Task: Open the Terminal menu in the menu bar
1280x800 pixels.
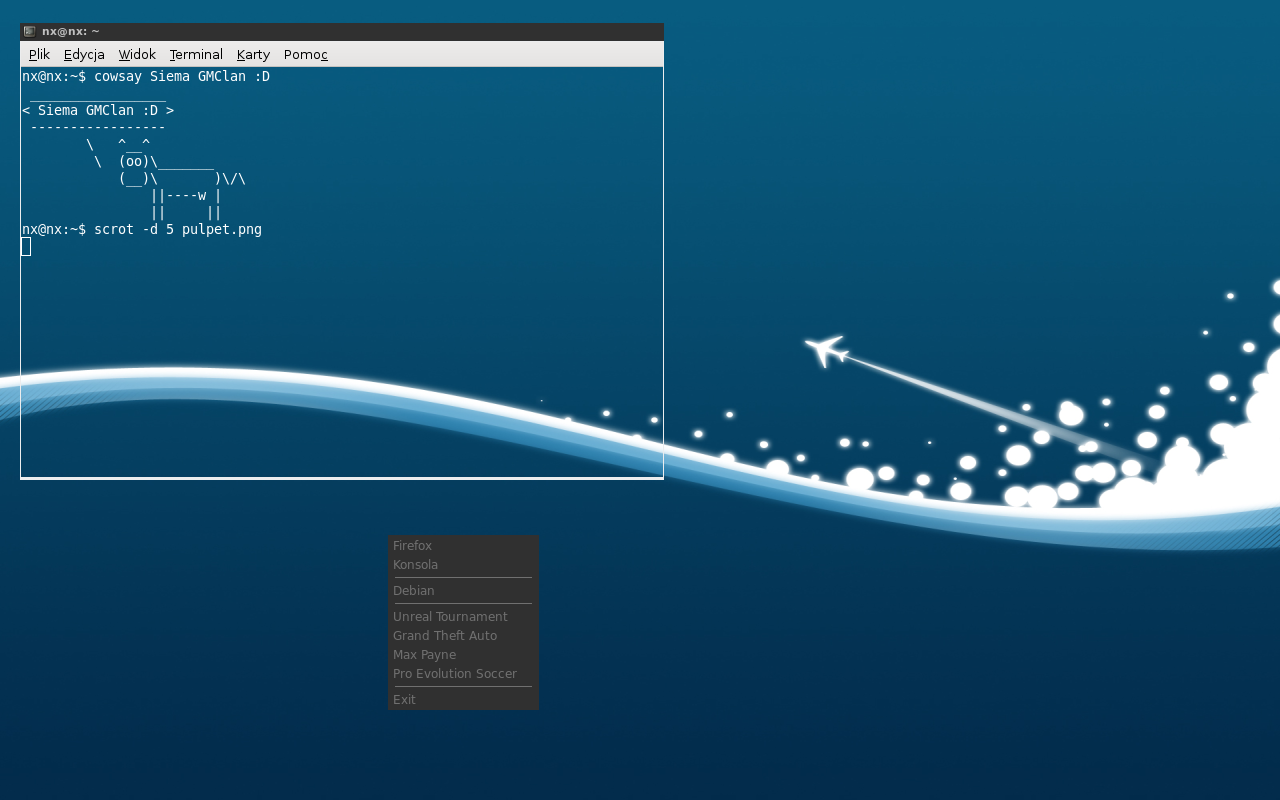Action: (x=196, y=55)
